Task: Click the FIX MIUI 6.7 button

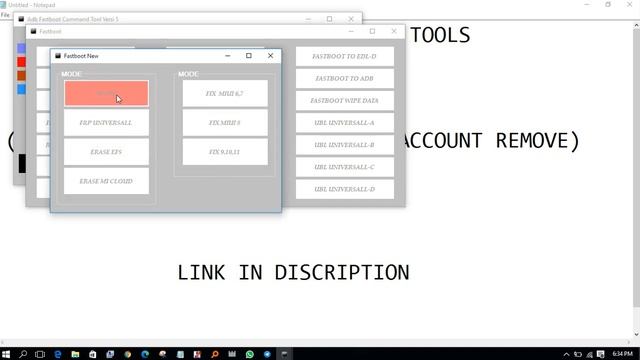Action: [225, 93]
